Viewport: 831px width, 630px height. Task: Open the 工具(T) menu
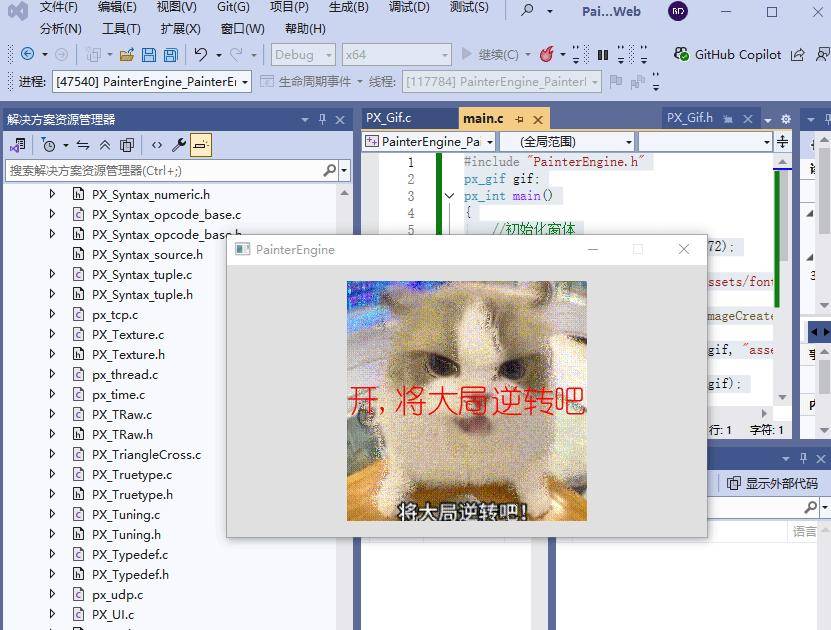pyautogui.click(x=121, y=29)
